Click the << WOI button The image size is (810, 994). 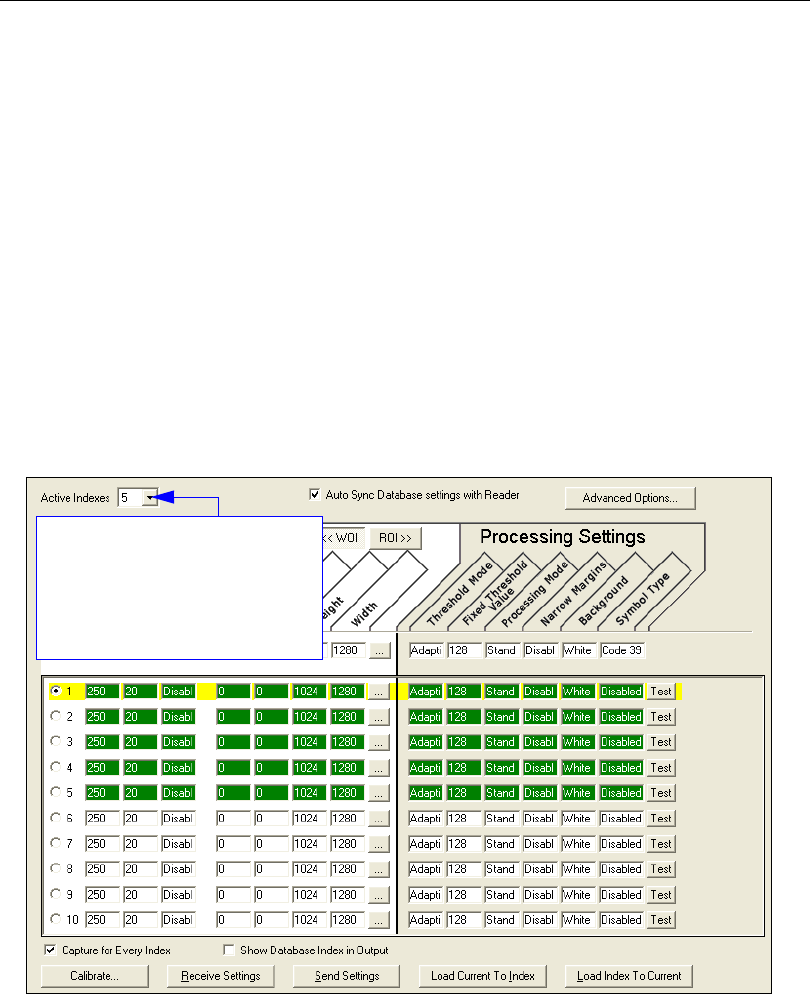pos(344,538)
